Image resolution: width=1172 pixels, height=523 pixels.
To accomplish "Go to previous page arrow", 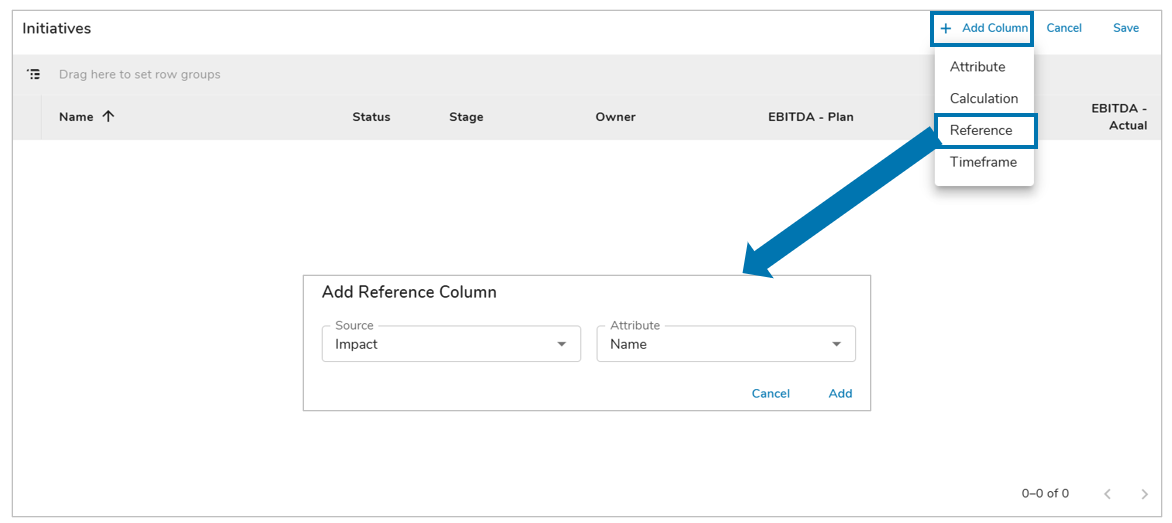I will pyautogui.click(x=1107, y=494).
